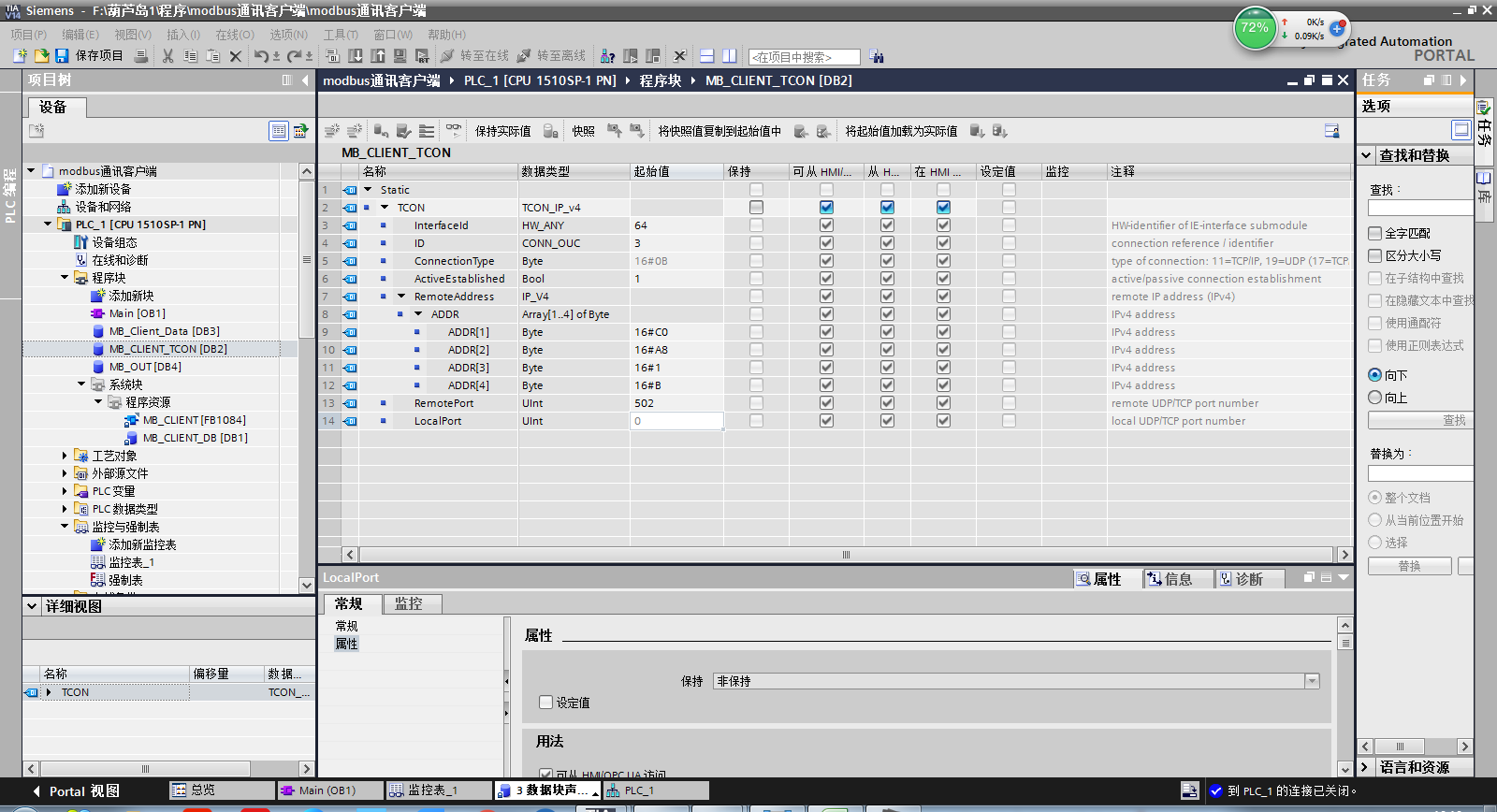Click the 查找 search text input field
Screen dimensions: 1497x812
[x=1420, y=208]
